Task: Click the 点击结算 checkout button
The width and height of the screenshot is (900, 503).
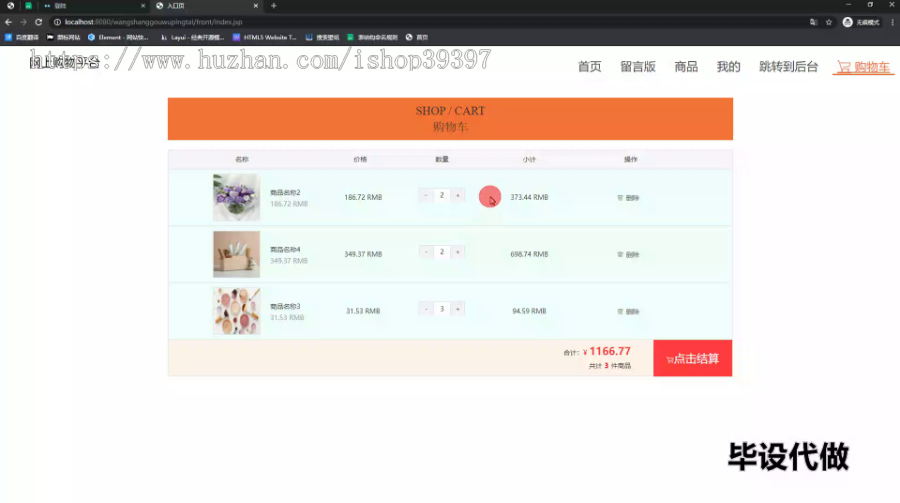Action: [x=693, y=358]
